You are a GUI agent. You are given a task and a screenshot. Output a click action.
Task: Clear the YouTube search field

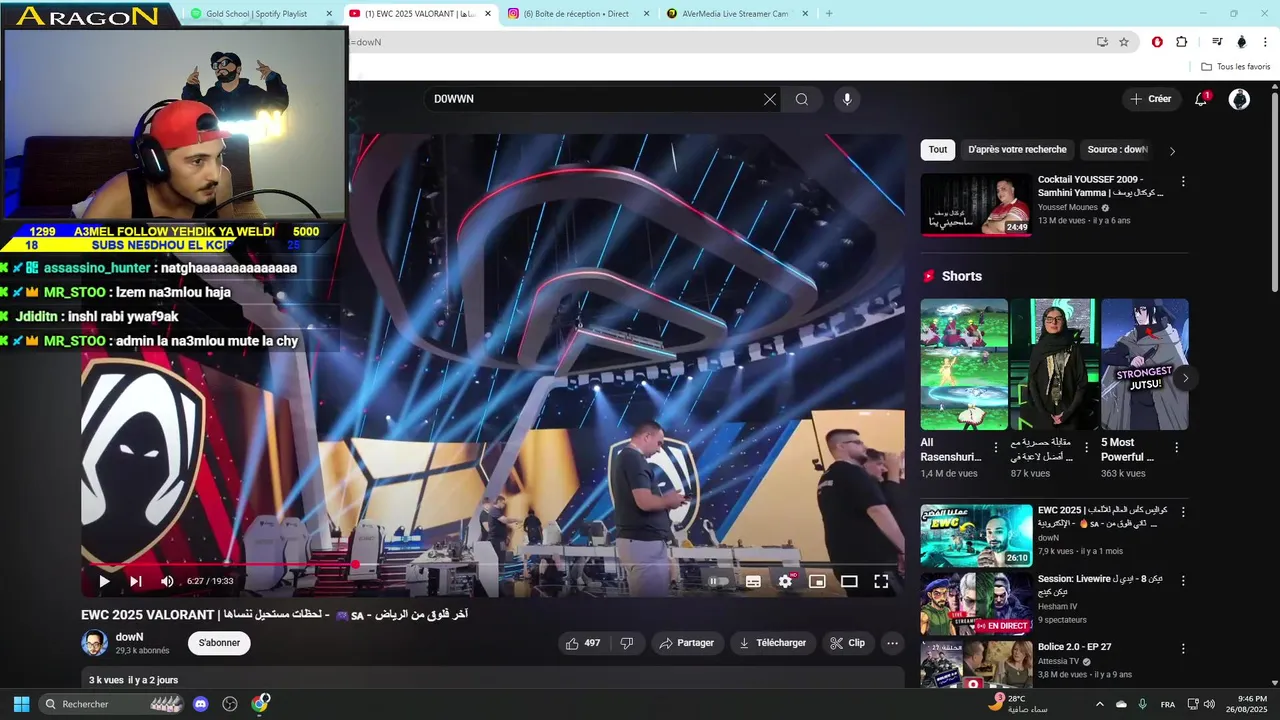point(770,99)
